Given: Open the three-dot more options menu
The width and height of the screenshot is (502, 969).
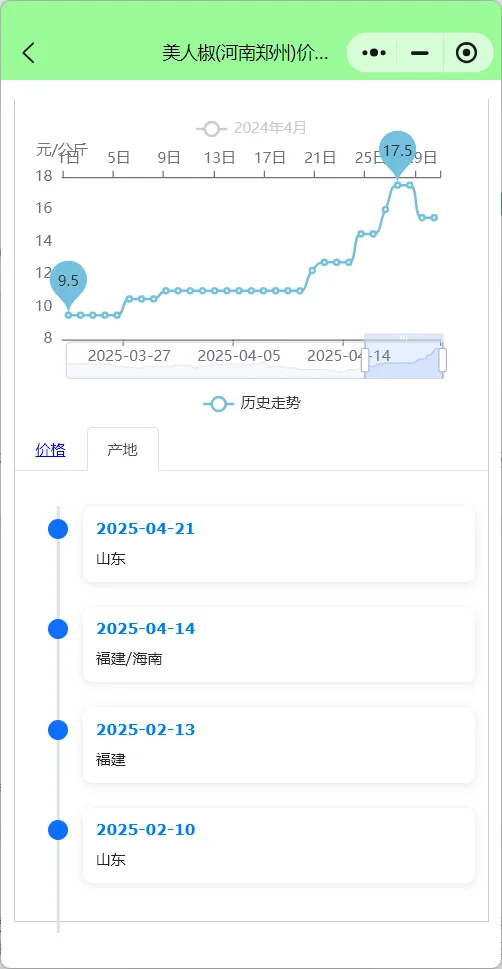Looking at the screenshot, I should click(x=374, y=53).
